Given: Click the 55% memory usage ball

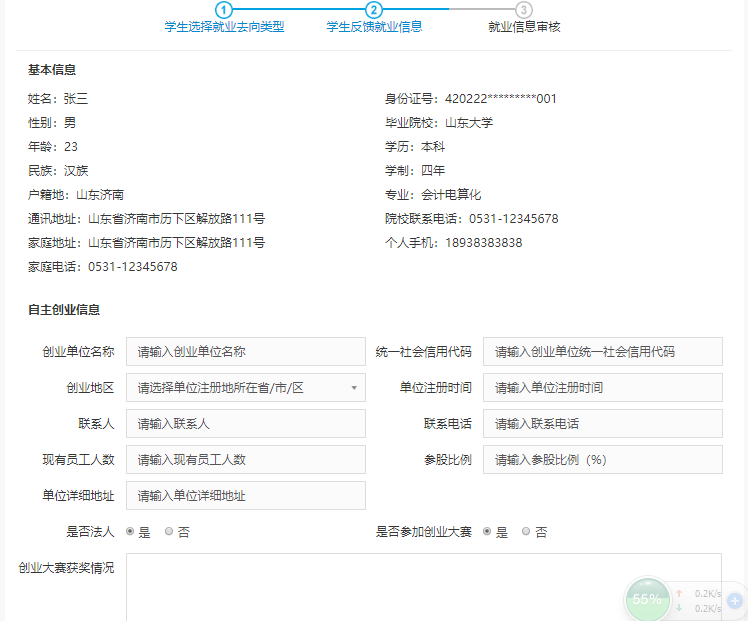Looking at the screenshot, I should [x=646, y=599].
